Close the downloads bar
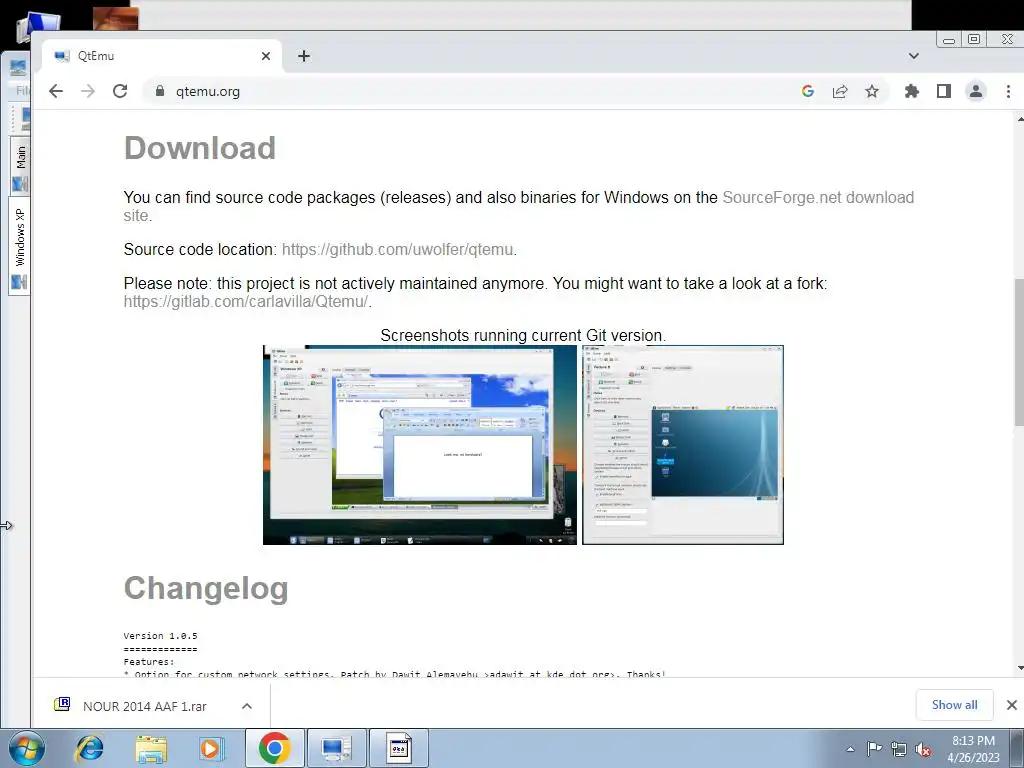Screen dimensions: 1024x768 pyautogui.click(x=1012, y=705)
